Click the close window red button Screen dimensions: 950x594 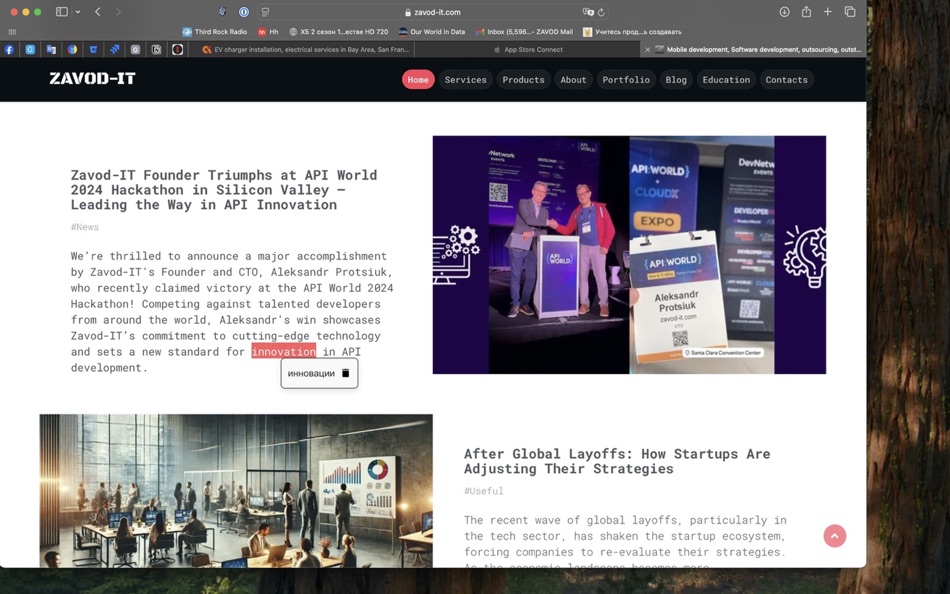click(x=14, y=12)
